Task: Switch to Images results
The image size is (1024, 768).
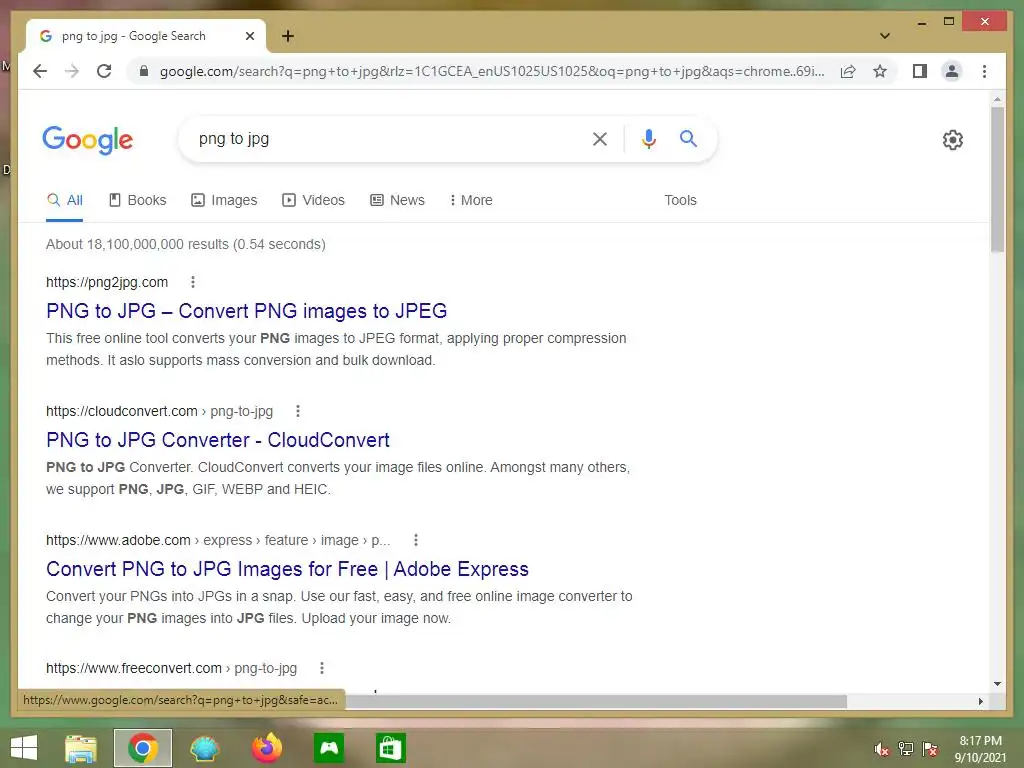Action: [224, 200]
